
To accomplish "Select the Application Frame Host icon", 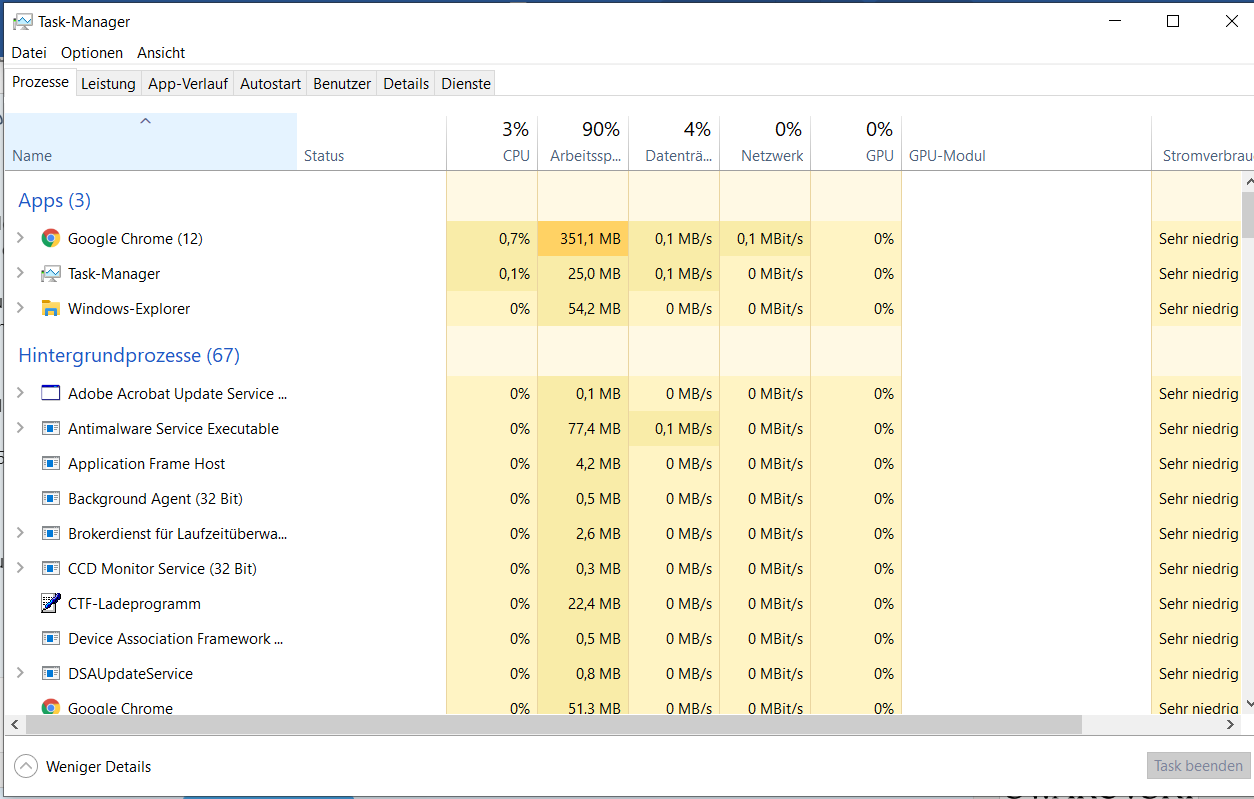I will (50, 463).
